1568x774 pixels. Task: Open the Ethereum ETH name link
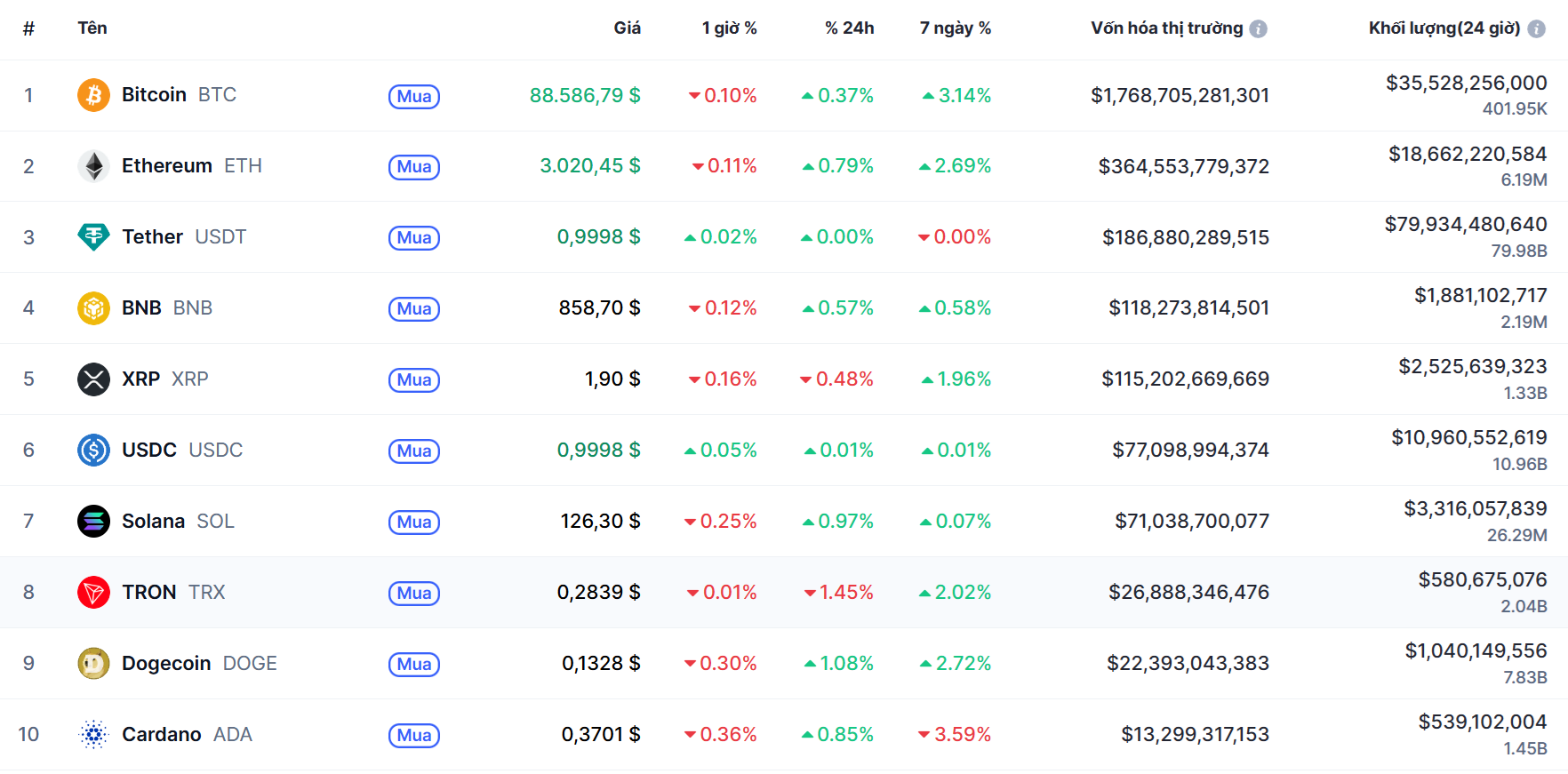pyautogui.click(x=192, y=166)
